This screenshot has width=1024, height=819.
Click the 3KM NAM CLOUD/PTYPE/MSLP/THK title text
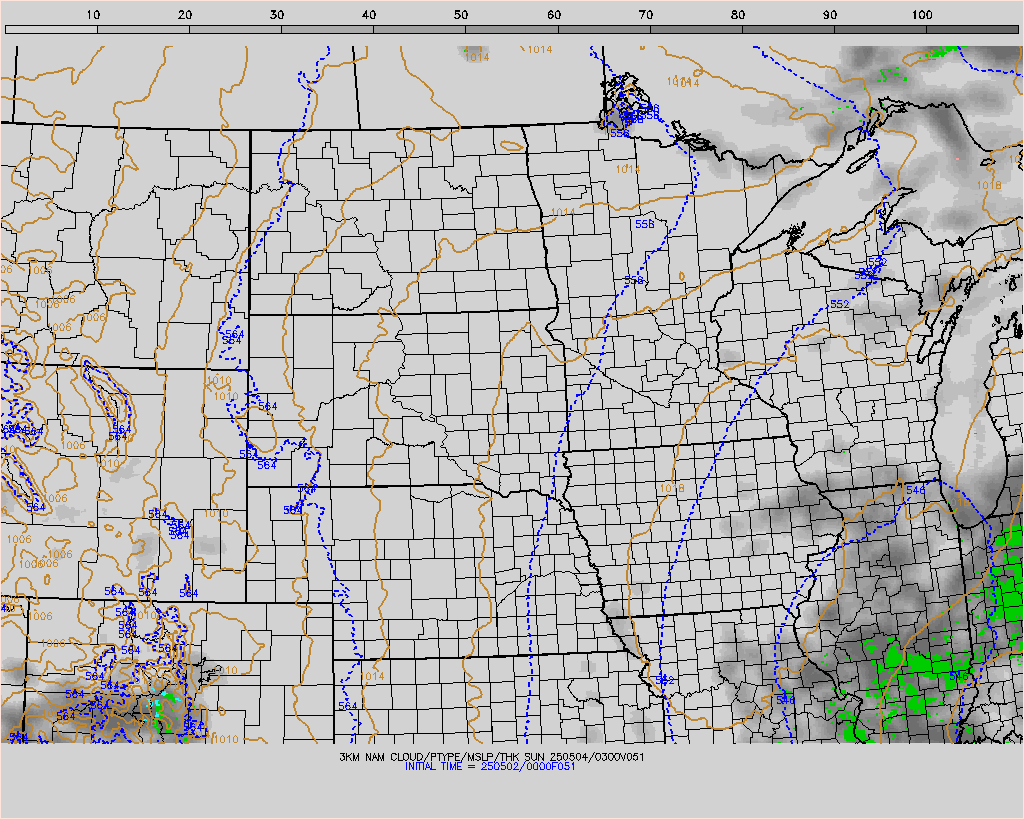pos(491,757)
